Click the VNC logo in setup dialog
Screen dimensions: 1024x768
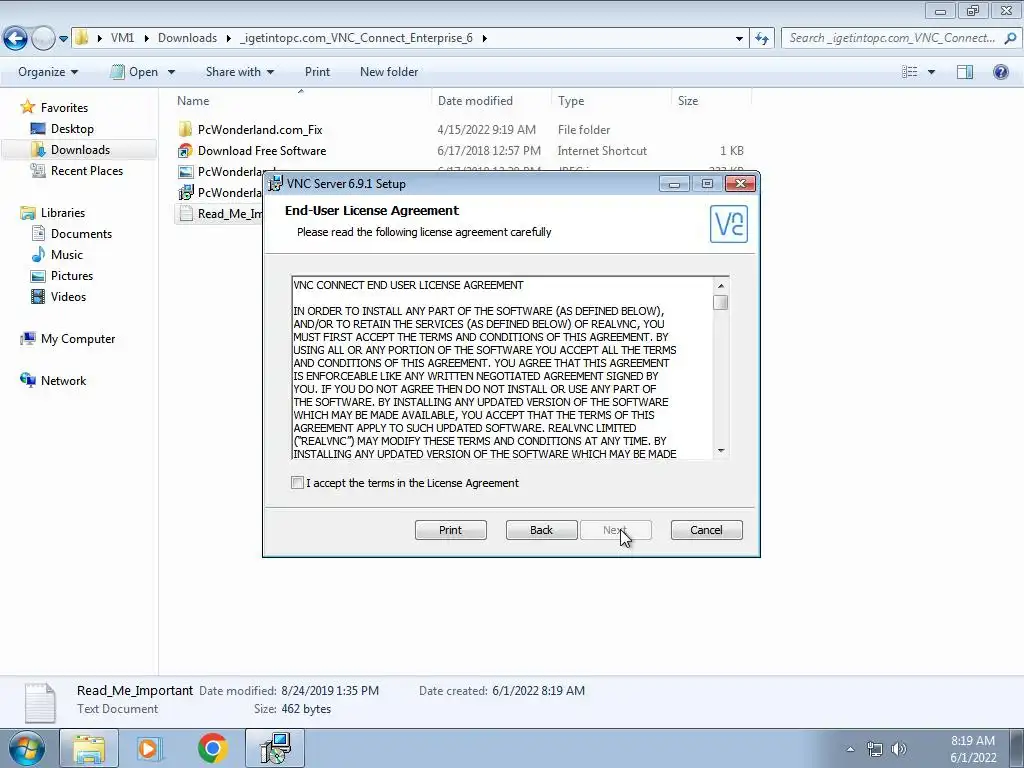(729, 223)
